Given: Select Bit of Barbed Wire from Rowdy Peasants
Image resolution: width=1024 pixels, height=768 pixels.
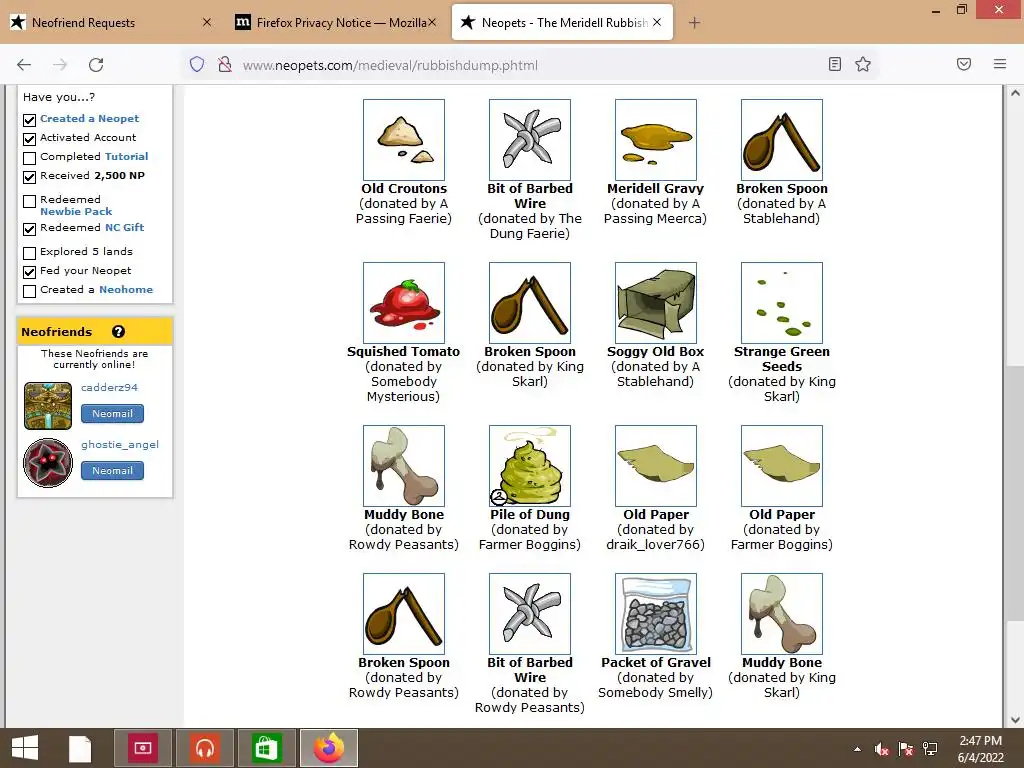Looking at the screenshot, I should (530, 614).
